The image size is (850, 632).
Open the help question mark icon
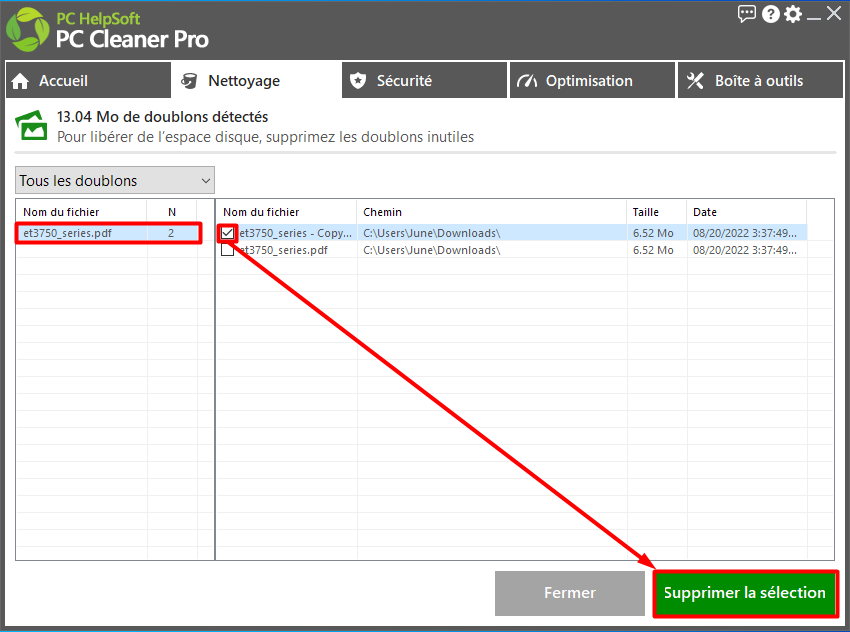coord(770,14)
